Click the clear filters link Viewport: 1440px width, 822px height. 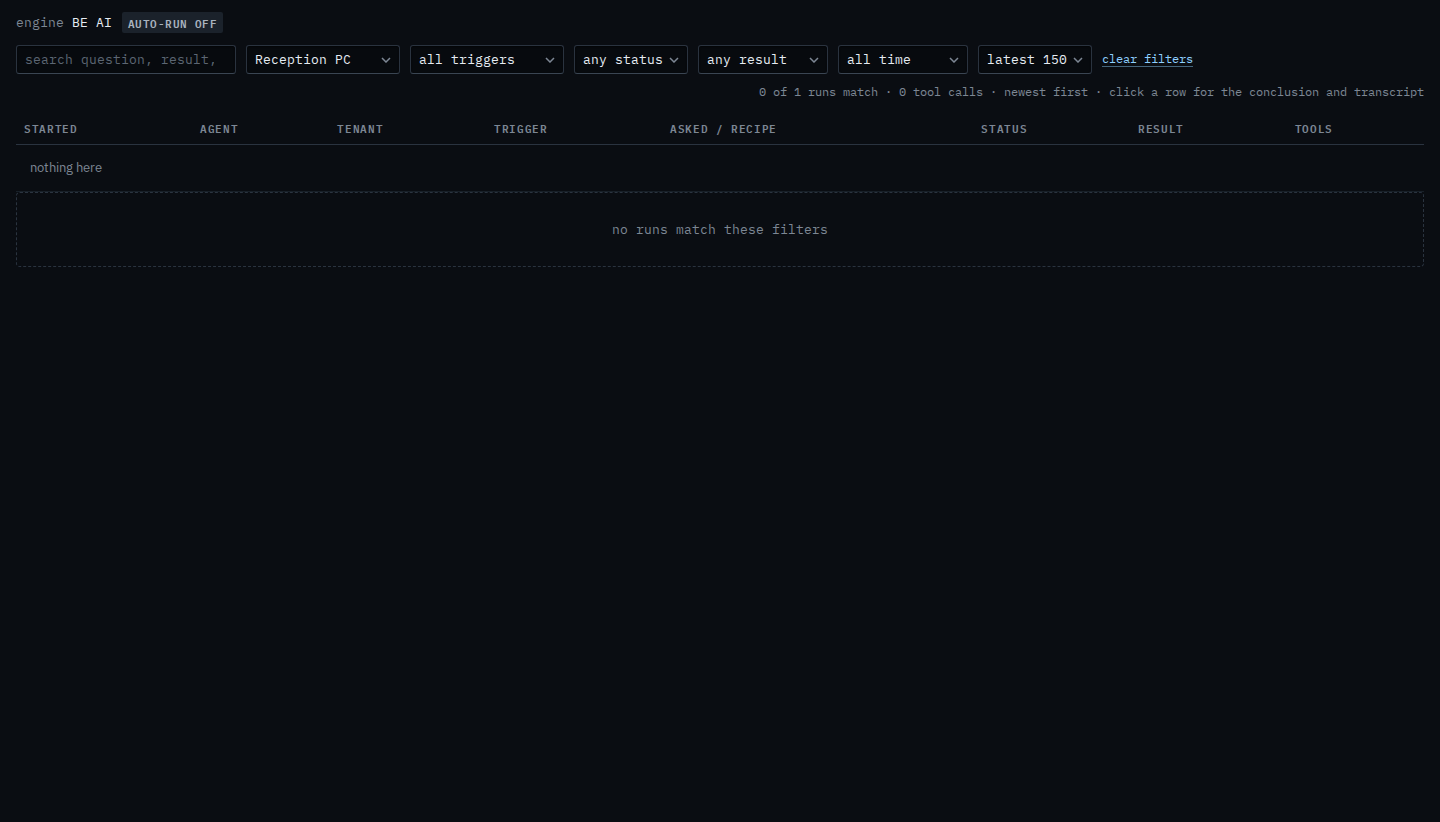point(1147,59)
